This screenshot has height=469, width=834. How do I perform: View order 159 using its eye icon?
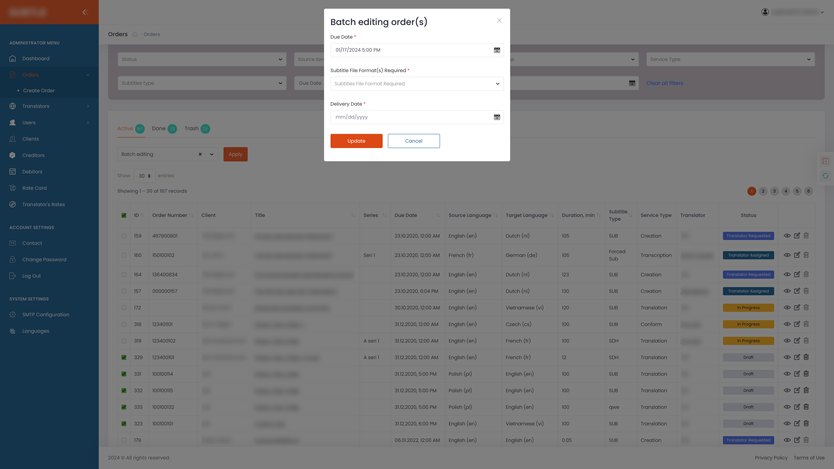[787, 236]
